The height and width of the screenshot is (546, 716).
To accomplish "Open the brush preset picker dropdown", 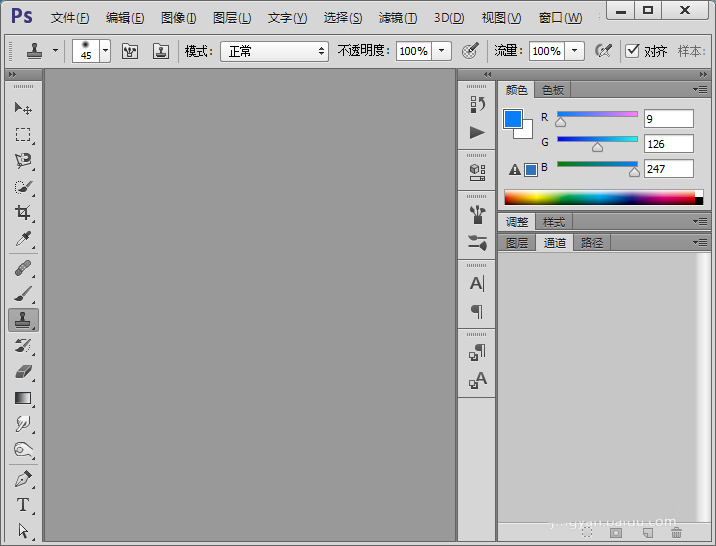I will (x=105, y=51).
